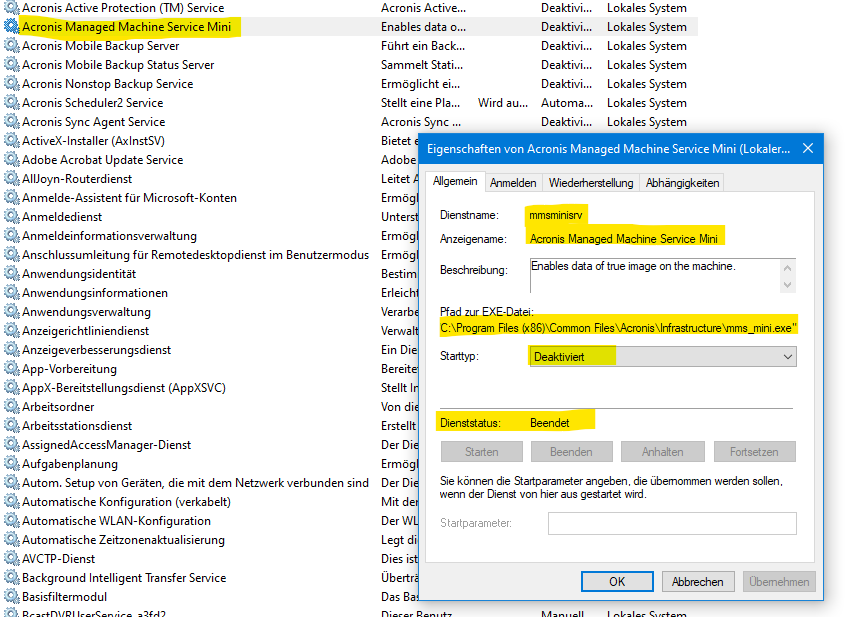Select the Basisfiltermodul service row
The height and width of the screenshot is (617, 849).
[80, 597]
